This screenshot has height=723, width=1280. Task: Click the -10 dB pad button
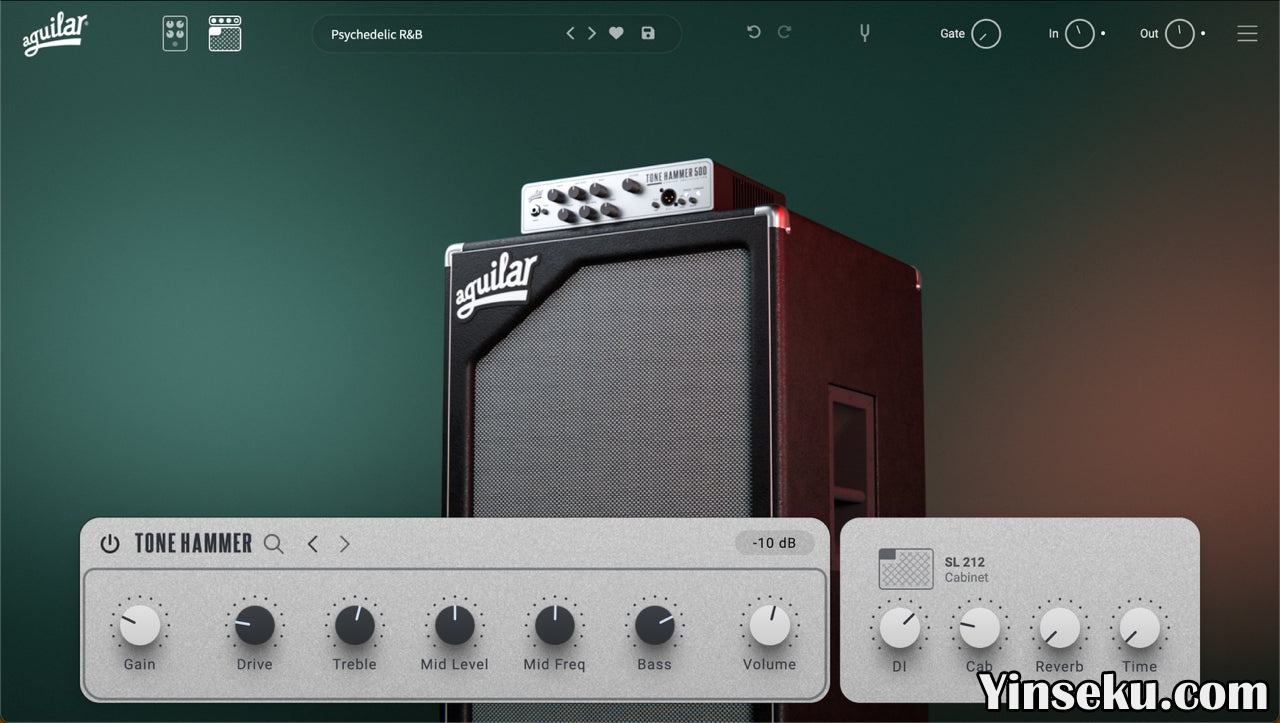tap(774, 543)
